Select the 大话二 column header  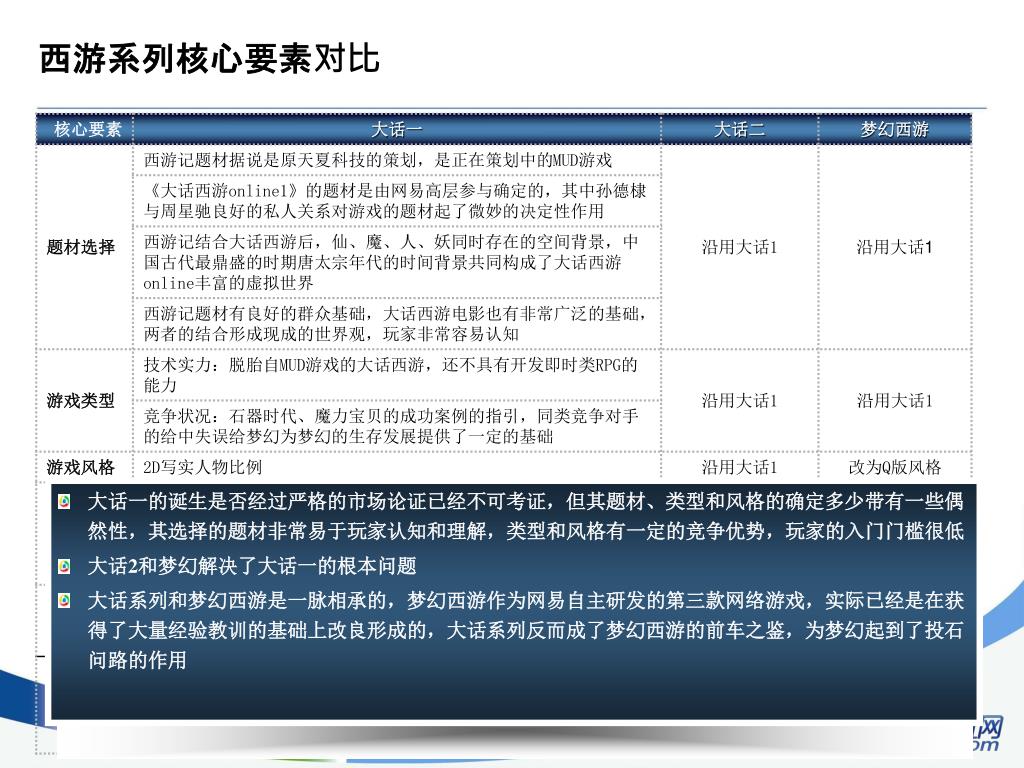[739, 129]
